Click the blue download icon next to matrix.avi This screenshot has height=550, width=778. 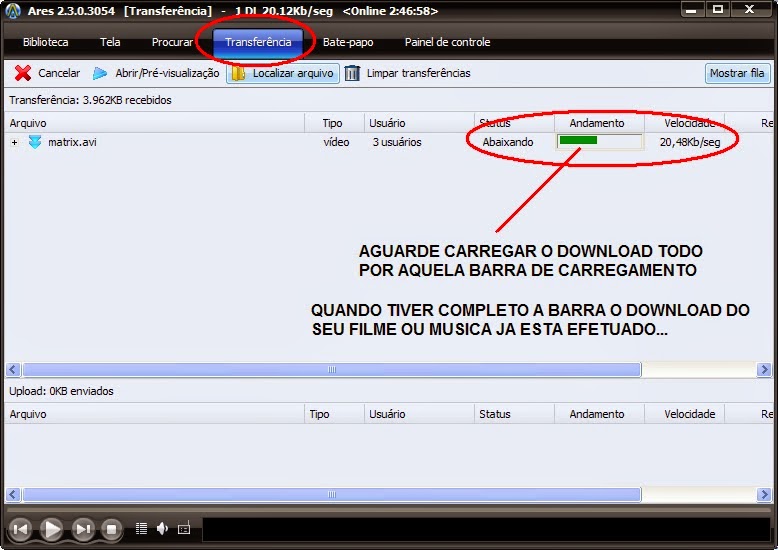click(x=35, y=142)
